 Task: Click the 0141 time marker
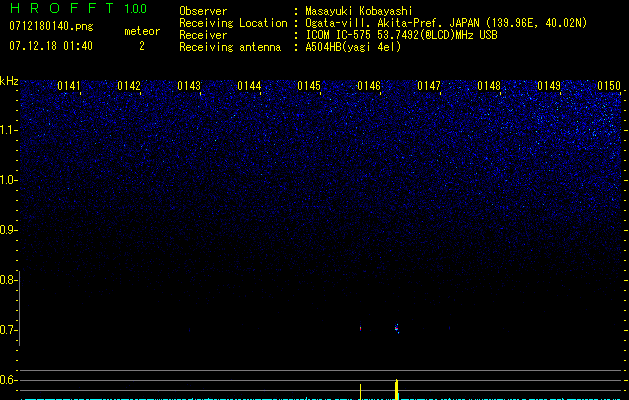point(69,86)
